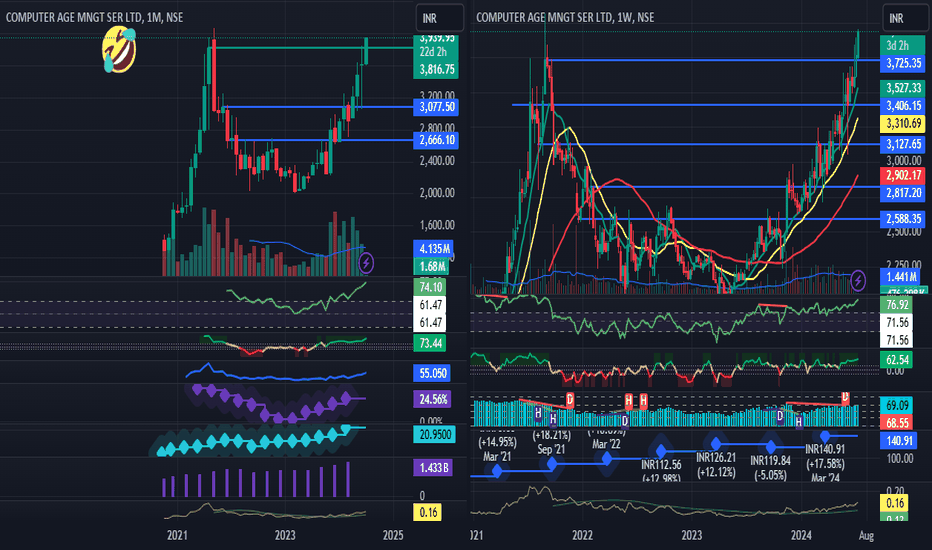The image size is (932, 550).
Task: Click the 1.68M volume label
Action: point(432,266)
